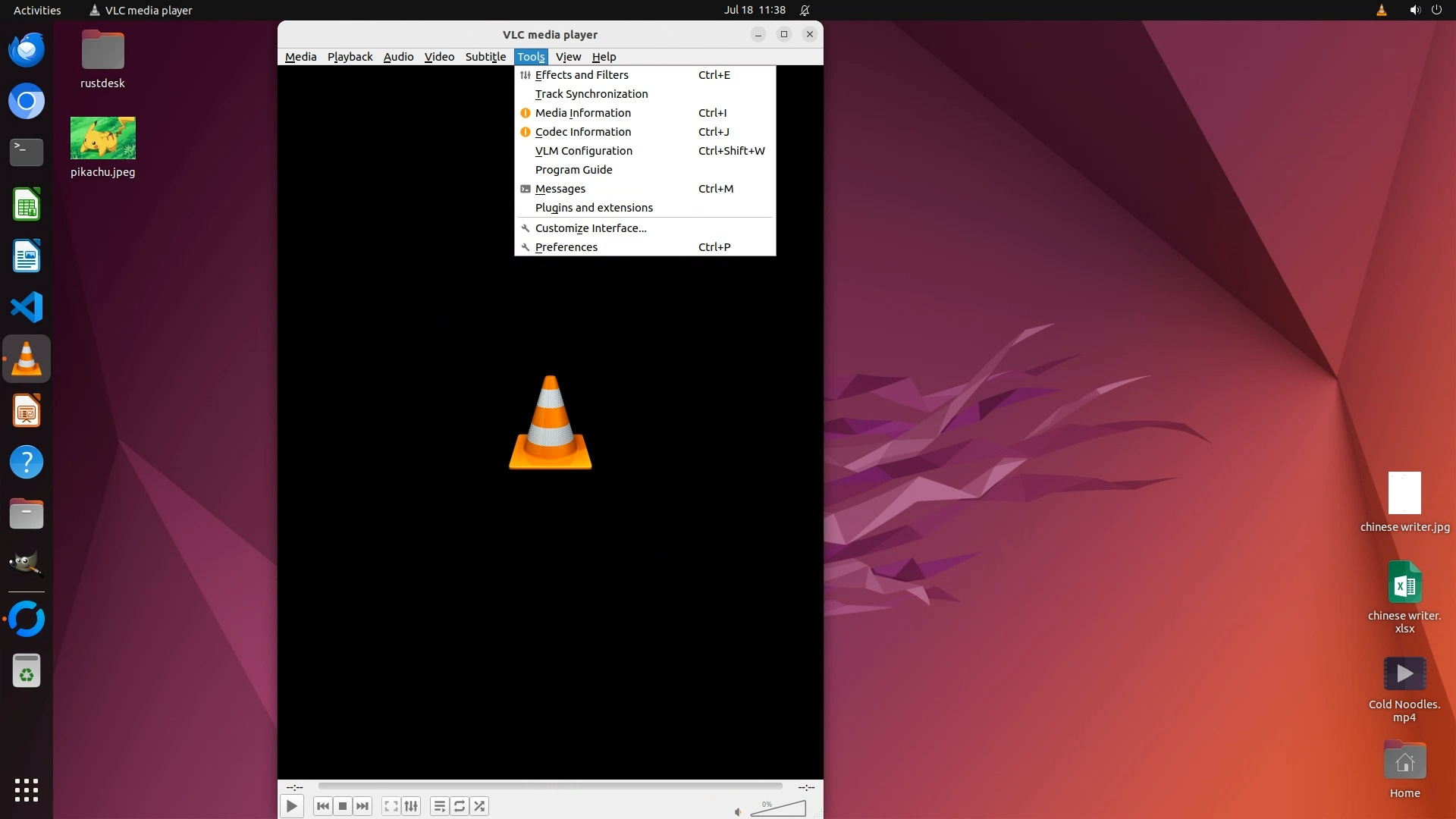
Task: Mute audio via speaker icon
Action: point(738,812)
